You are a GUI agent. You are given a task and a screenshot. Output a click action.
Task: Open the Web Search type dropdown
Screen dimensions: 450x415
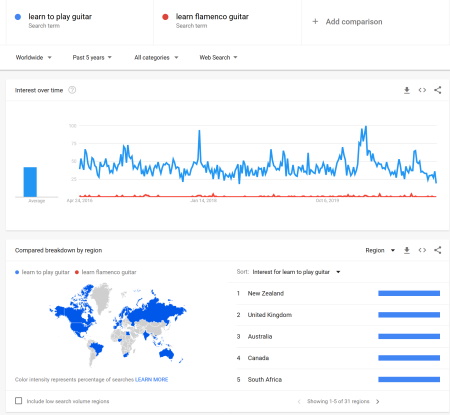click(x=218, y=58)
